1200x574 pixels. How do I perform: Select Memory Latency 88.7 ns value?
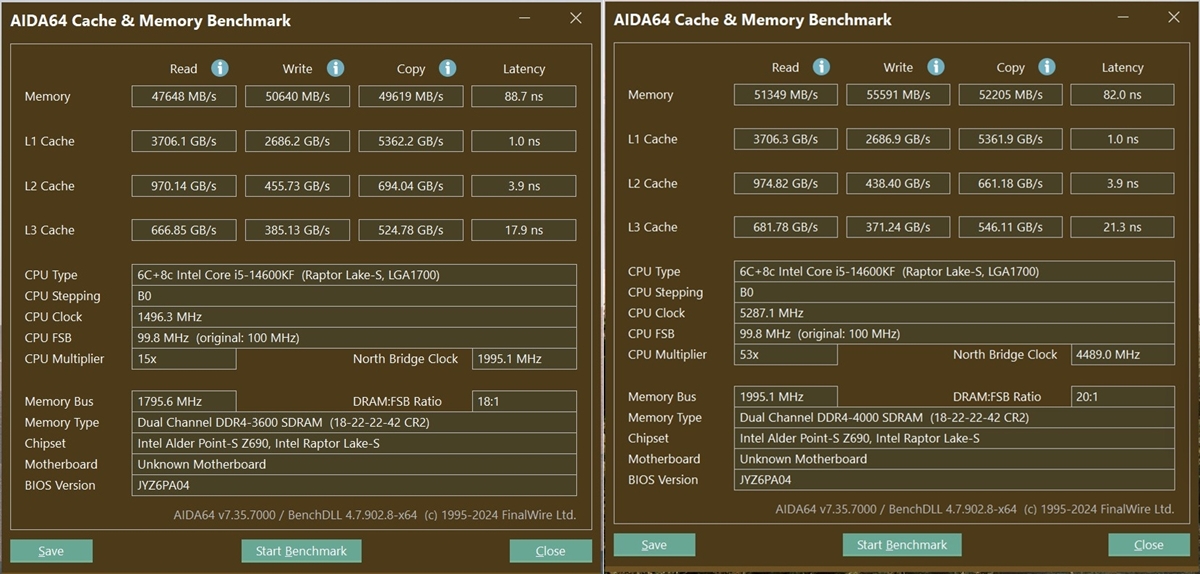(x=524, y=97)
